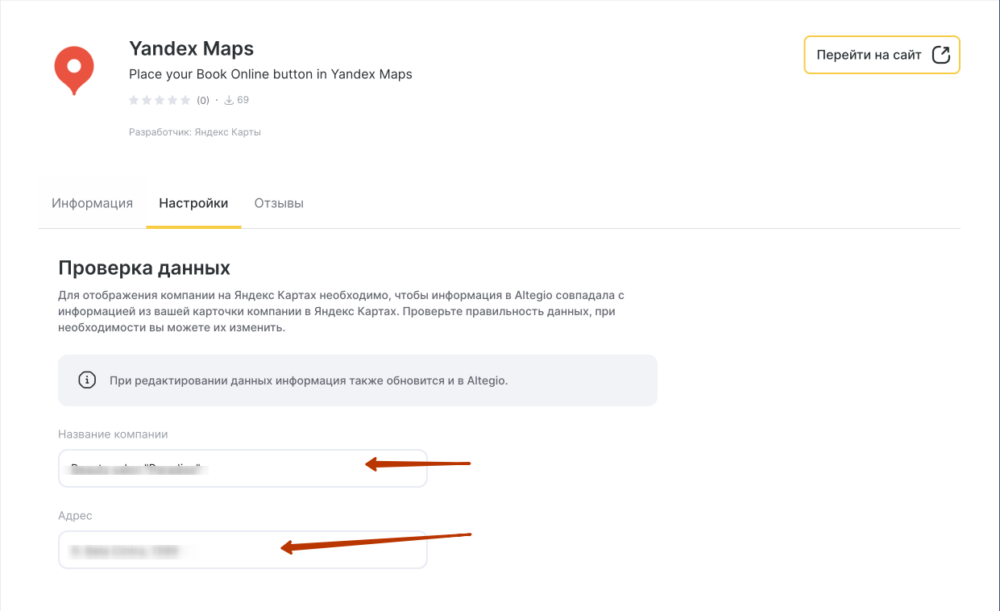Select the fifth rating star
The image size is (1000, 611).
185,100
